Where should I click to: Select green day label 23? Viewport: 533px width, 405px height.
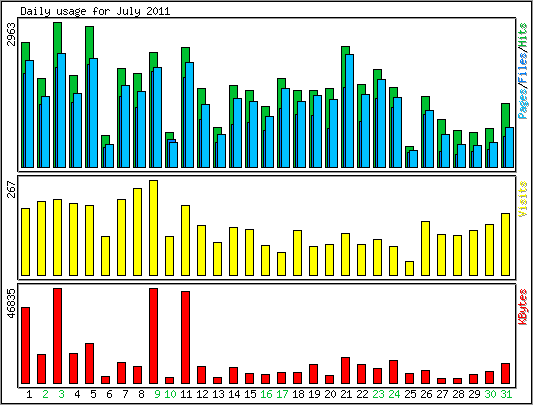click(378, 394)
